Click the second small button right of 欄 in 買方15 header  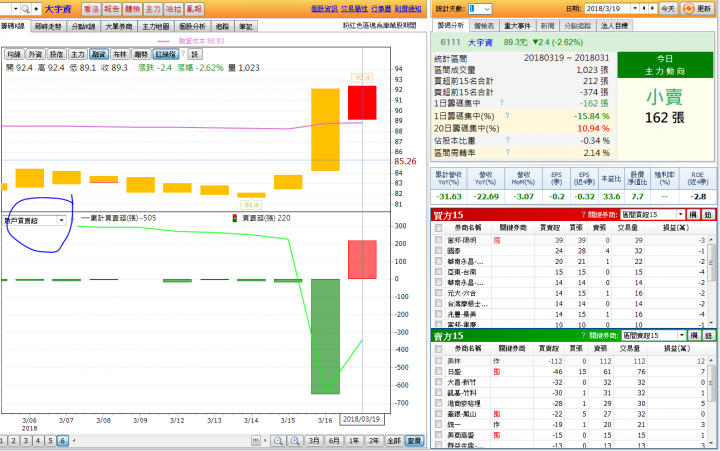coord(708,214)
